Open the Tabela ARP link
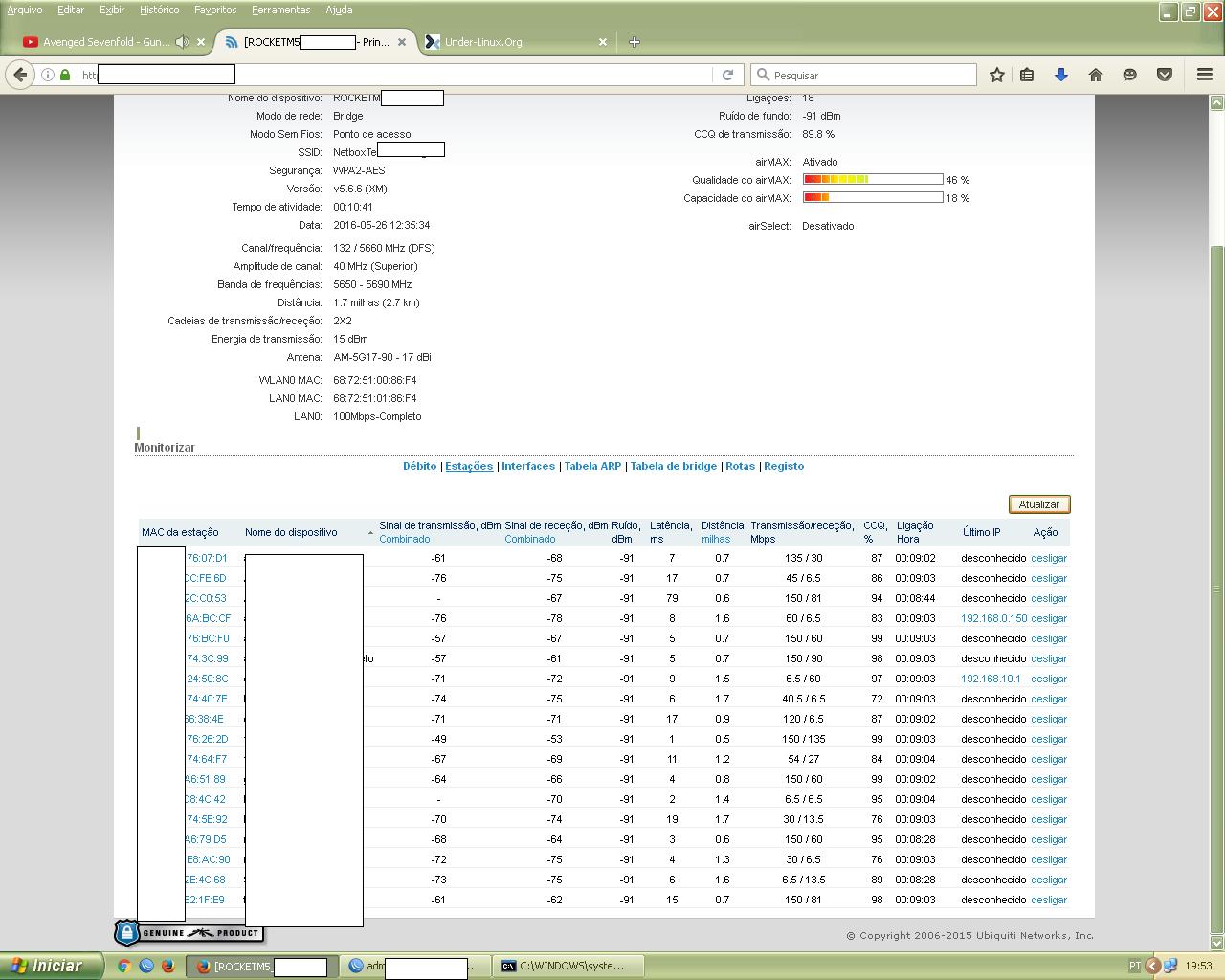The width and height of the screenshot is (1225, 980). pos(592,466)
